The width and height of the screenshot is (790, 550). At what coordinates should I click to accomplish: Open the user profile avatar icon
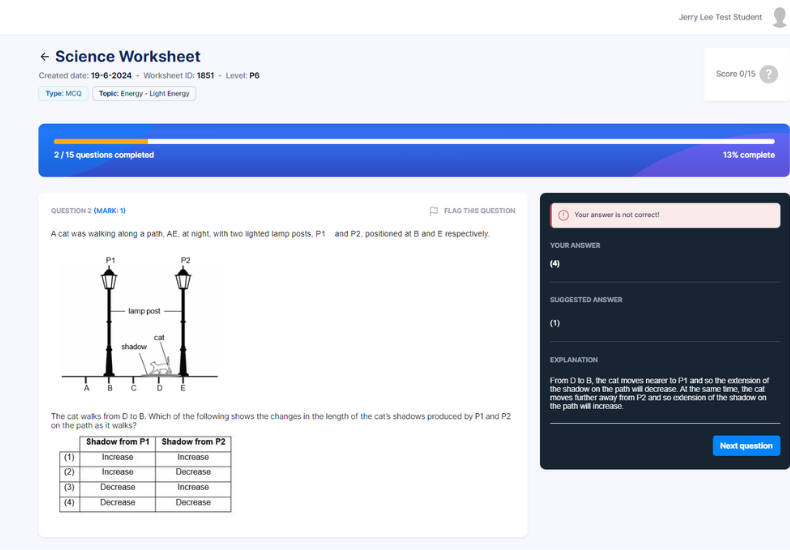780,17
